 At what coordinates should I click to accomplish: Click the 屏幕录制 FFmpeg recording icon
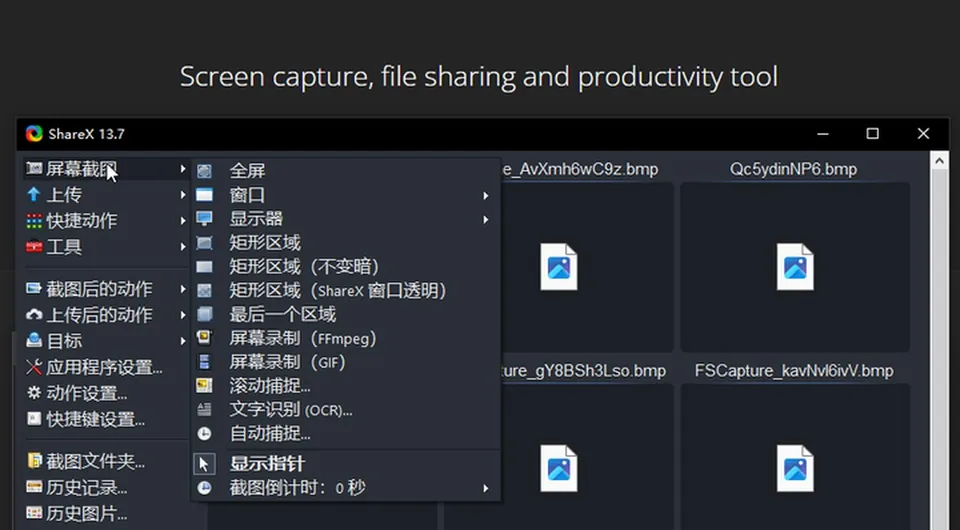coord(204,338)
